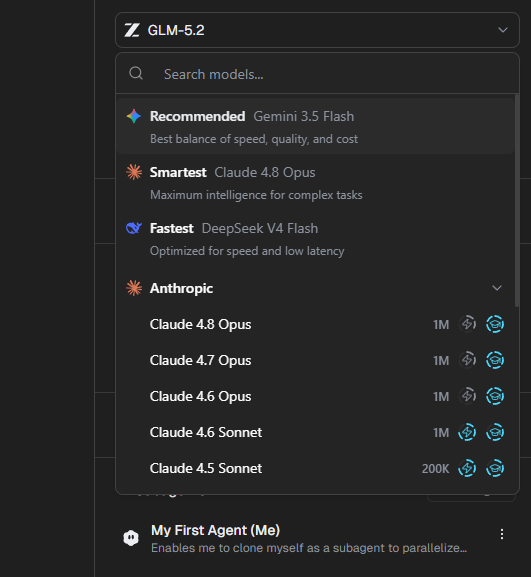Image resolution: width=531 pixels, height=577 pixels.
Task: Click the Search models input field
Action: tap(317, 74)
